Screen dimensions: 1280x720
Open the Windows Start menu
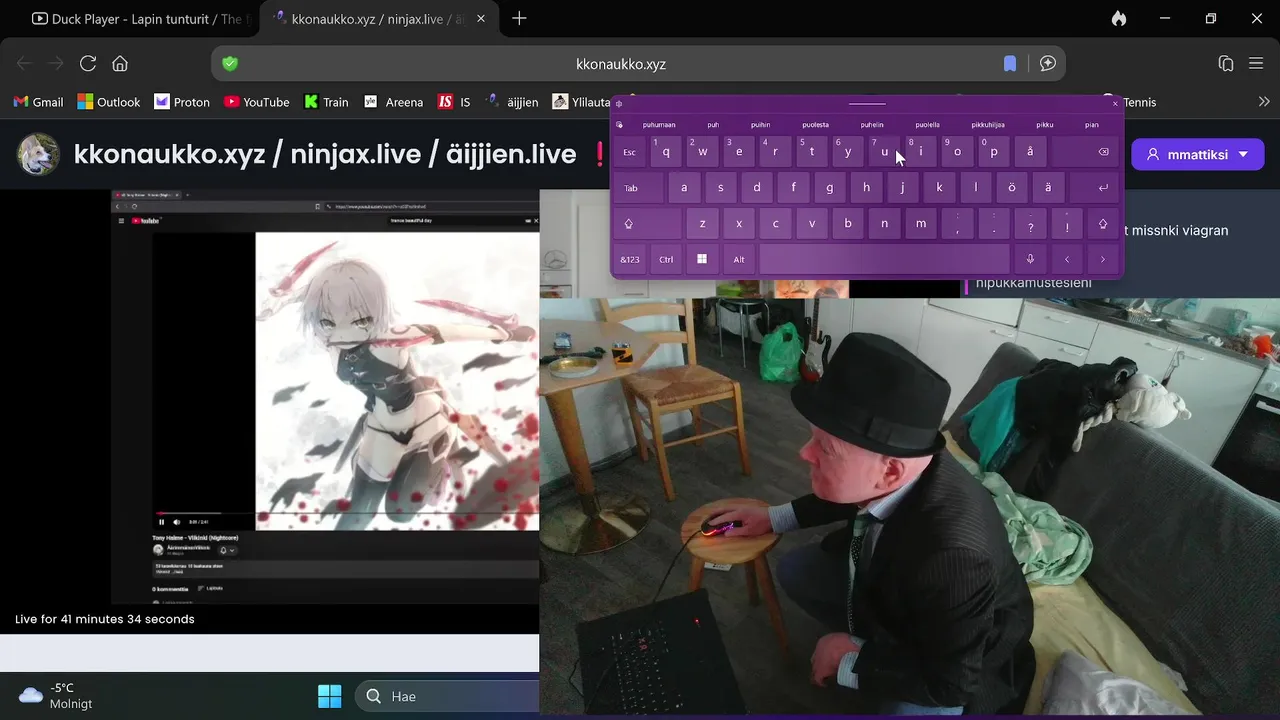[329, 696]
